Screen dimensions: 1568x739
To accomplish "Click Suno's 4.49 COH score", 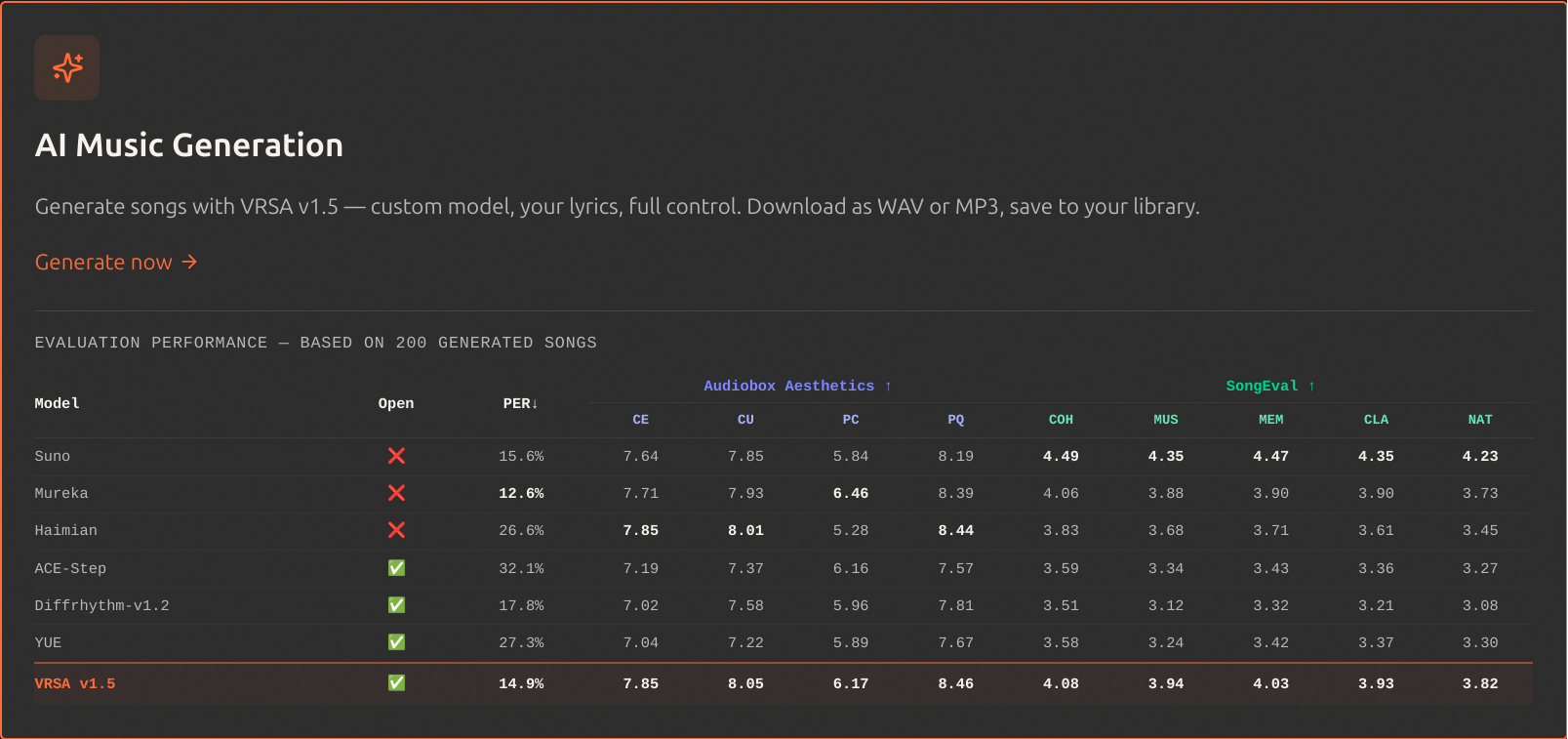I will tap(1061, 456).
